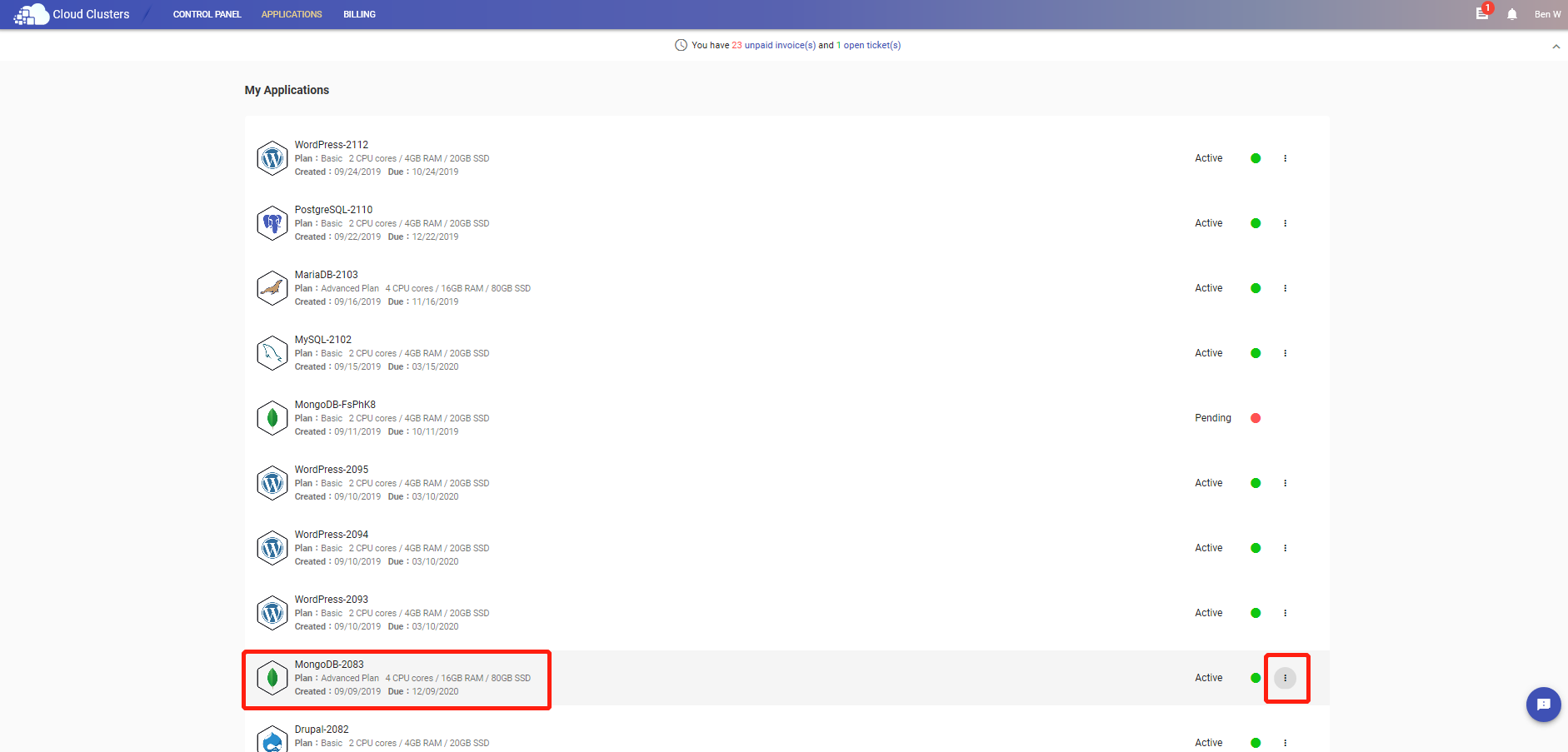Click the WordPress-2094 app icon
Viewport: 1568px width, 752px height.
(272, 548)
